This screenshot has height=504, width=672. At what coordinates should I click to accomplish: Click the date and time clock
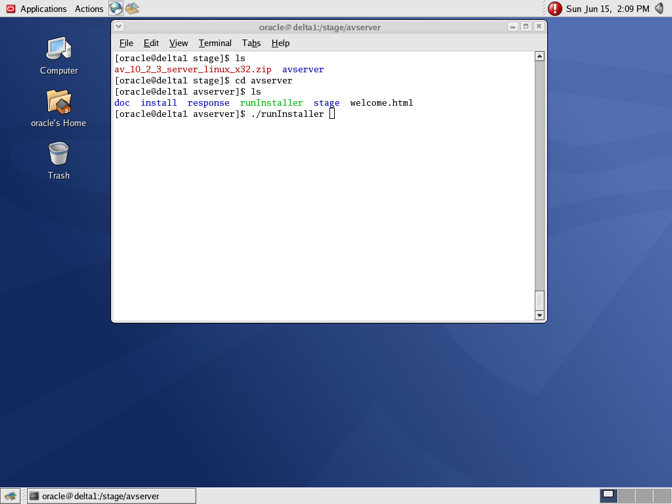click(607, 9)
